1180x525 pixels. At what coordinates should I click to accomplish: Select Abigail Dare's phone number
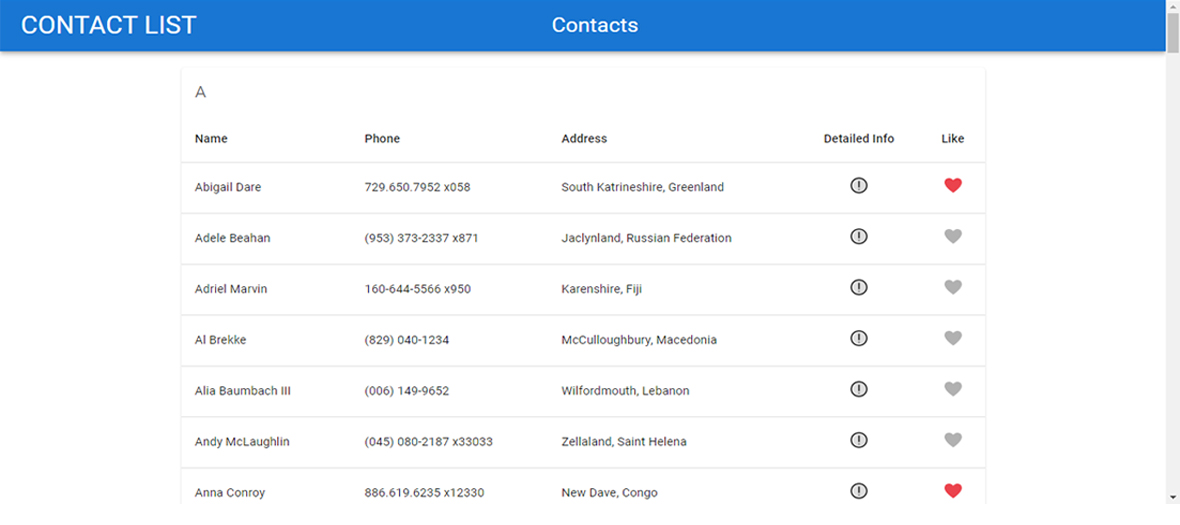click(417, 187)
